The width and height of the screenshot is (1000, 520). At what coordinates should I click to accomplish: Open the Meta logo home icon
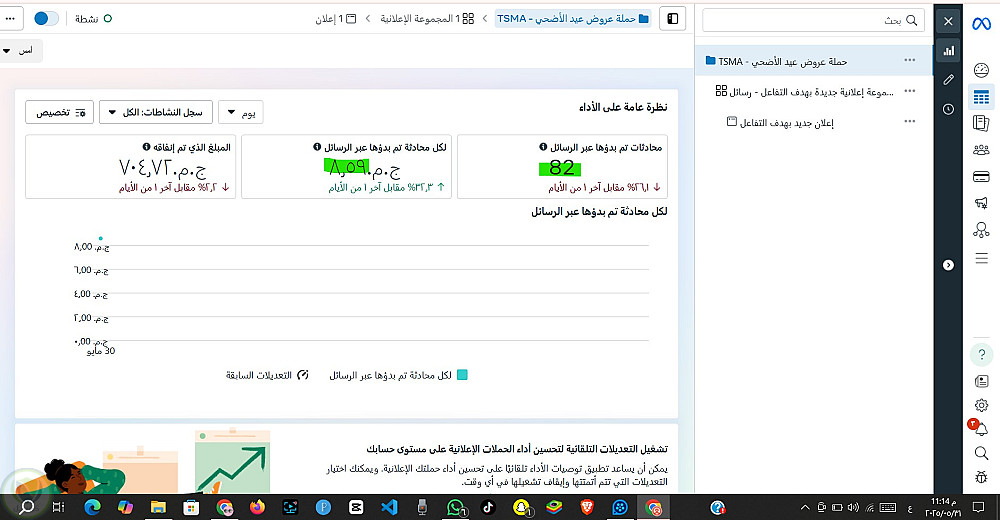tap(981, 24)
